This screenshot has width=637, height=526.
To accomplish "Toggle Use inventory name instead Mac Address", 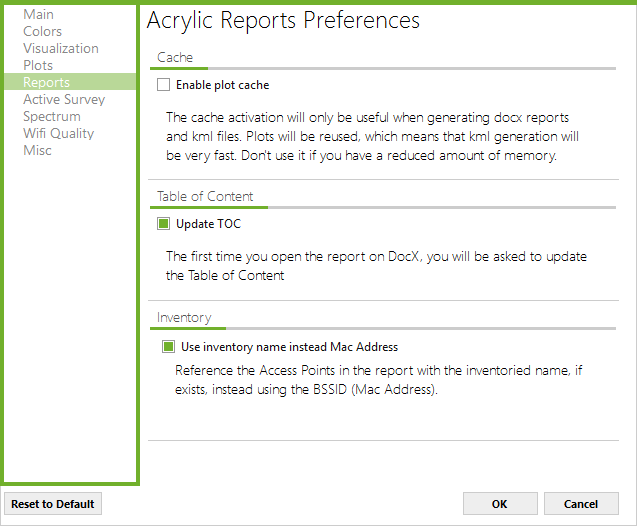I will tap(168, 347).
